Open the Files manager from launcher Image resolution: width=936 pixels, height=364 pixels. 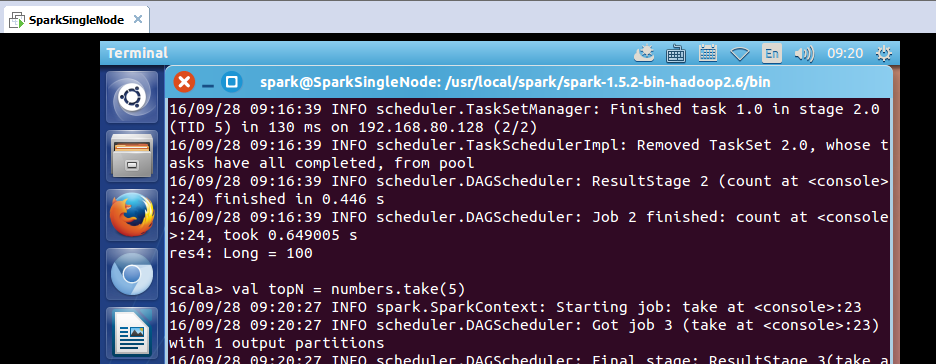coord(132,155)
